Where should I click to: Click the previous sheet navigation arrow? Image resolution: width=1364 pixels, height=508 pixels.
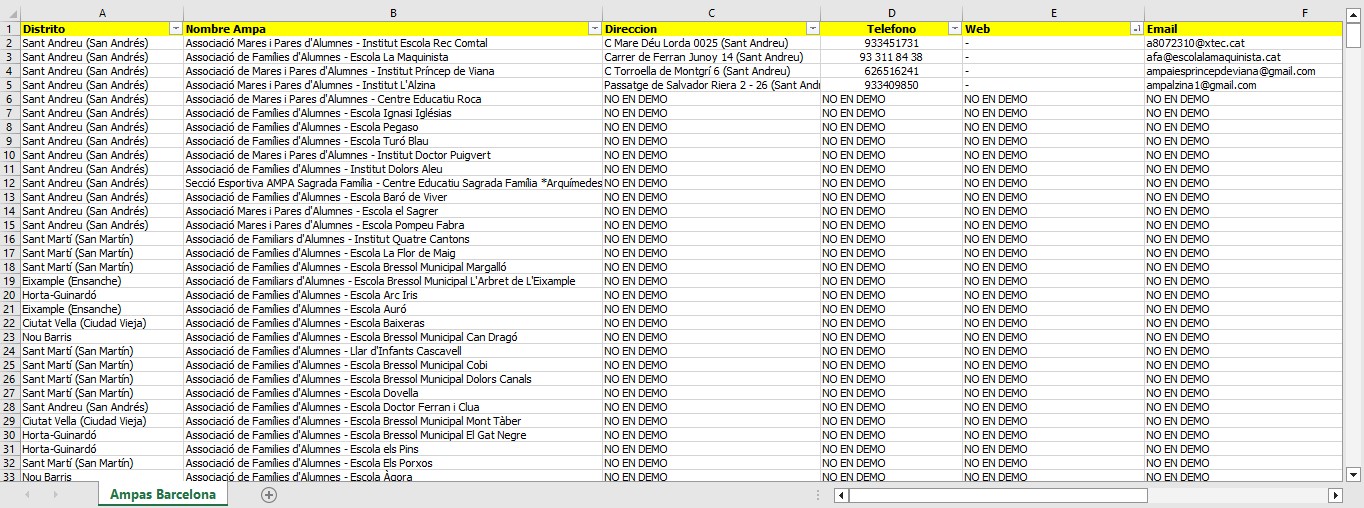point(27,495)
